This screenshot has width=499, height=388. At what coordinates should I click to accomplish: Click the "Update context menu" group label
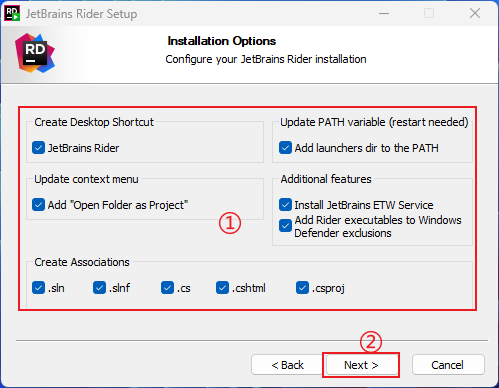tap(86, 179)
